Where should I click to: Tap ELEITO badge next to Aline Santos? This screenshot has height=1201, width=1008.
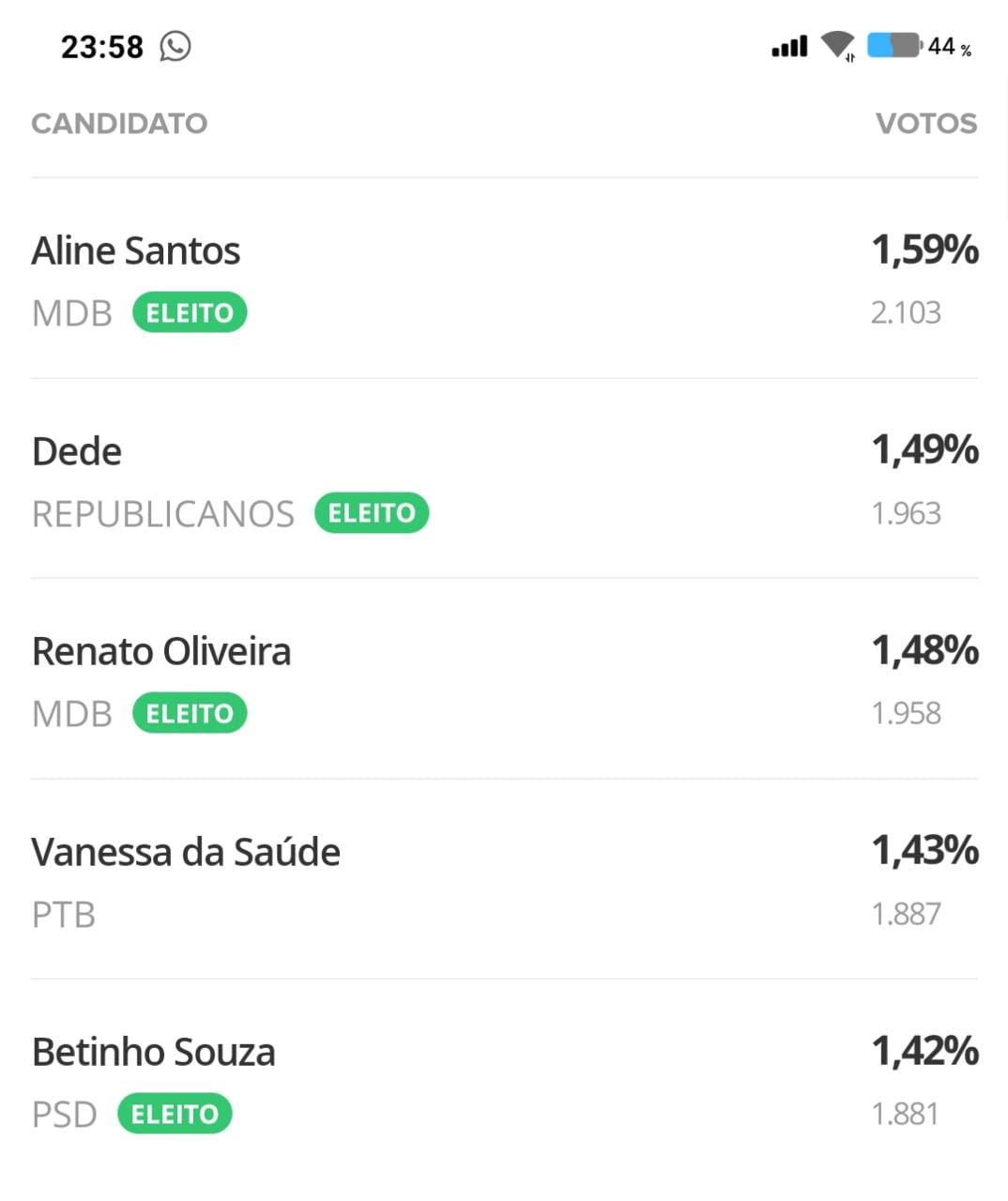pyautogui.click(x=190, y=312)
